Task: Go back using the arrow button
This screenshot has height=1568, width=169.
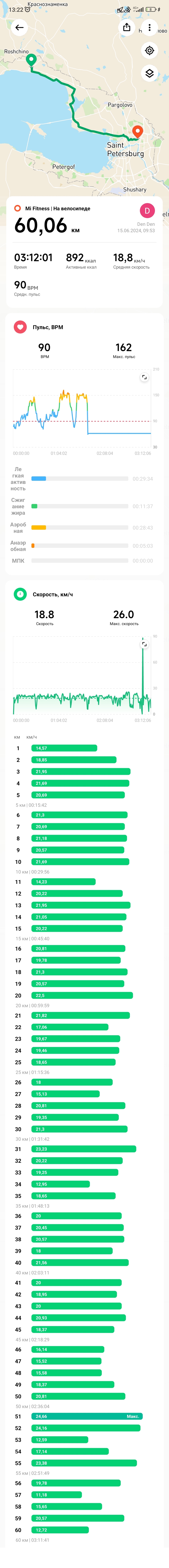Action: (x=20, y=28)
